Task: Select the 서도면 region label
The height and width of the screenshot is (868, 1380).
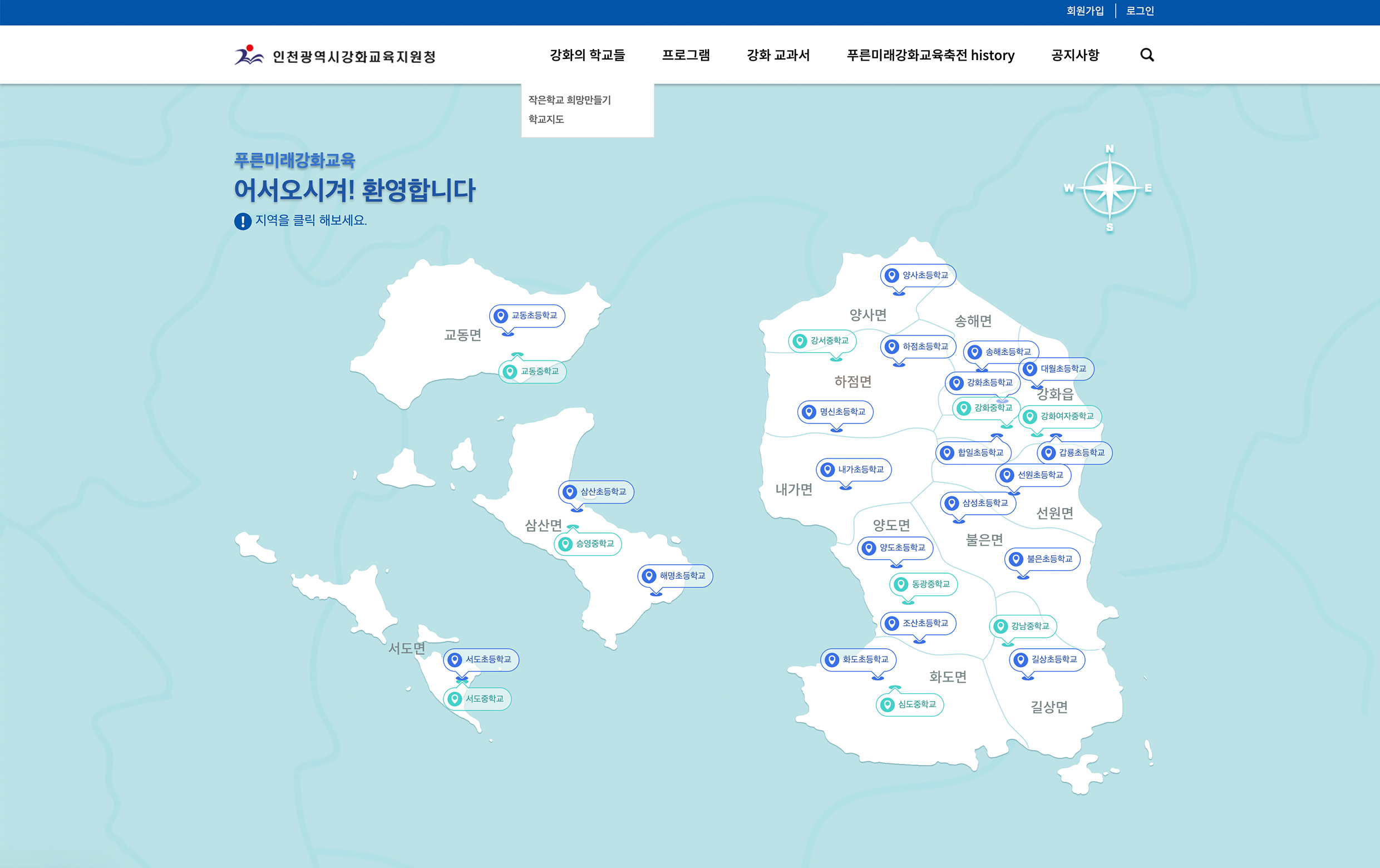Action: [407, 649]
